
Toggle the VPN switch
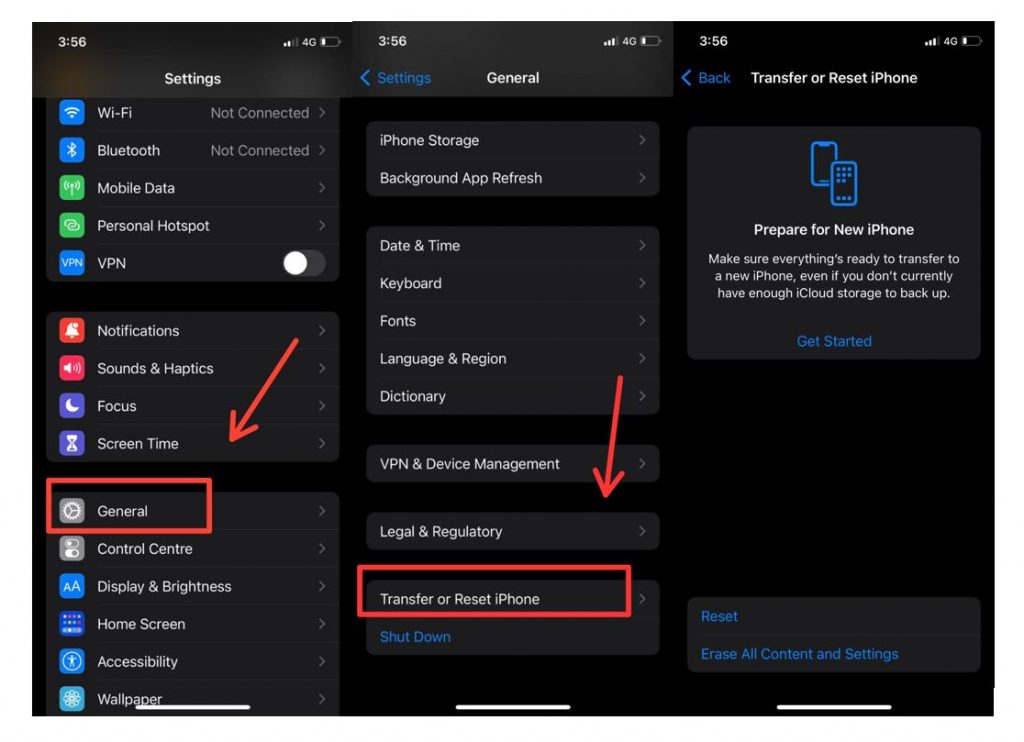click(304, 263)
